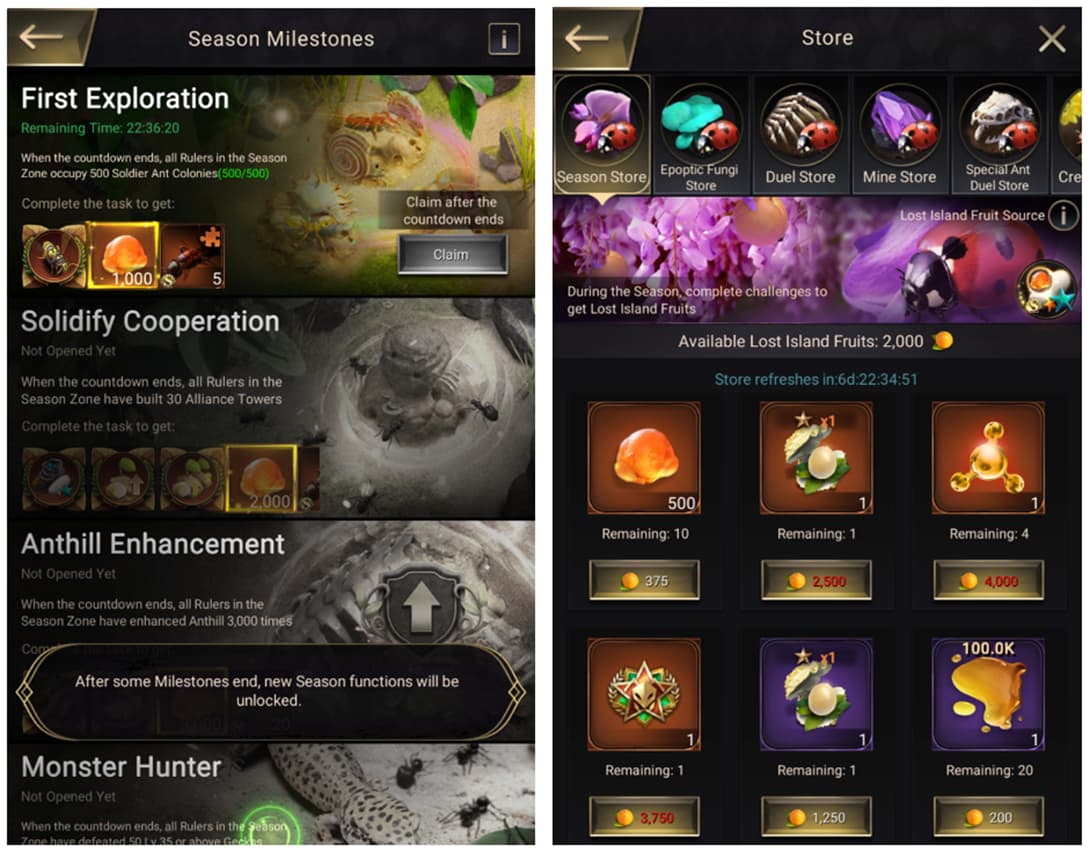
Task: Tap the 1,000 amber reward icon
Action: (x=123, y=256)
